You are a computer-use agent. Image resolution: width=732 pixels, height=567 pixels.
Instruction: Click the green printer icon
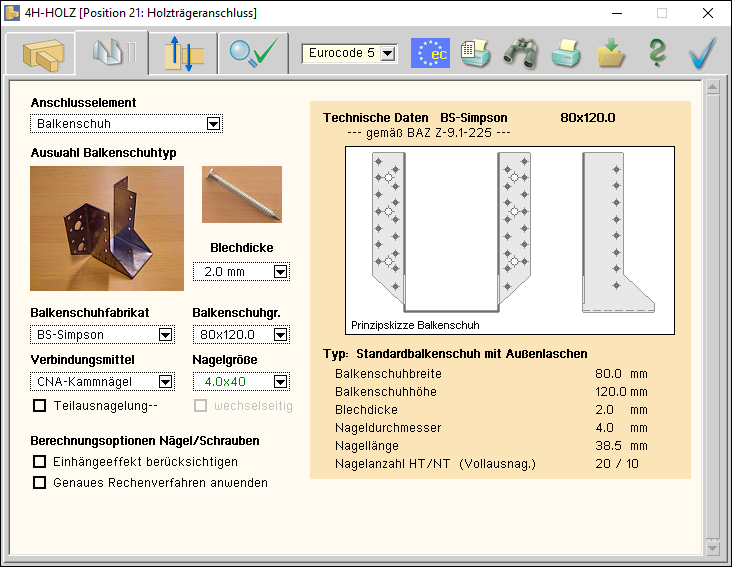coord(566,53)
